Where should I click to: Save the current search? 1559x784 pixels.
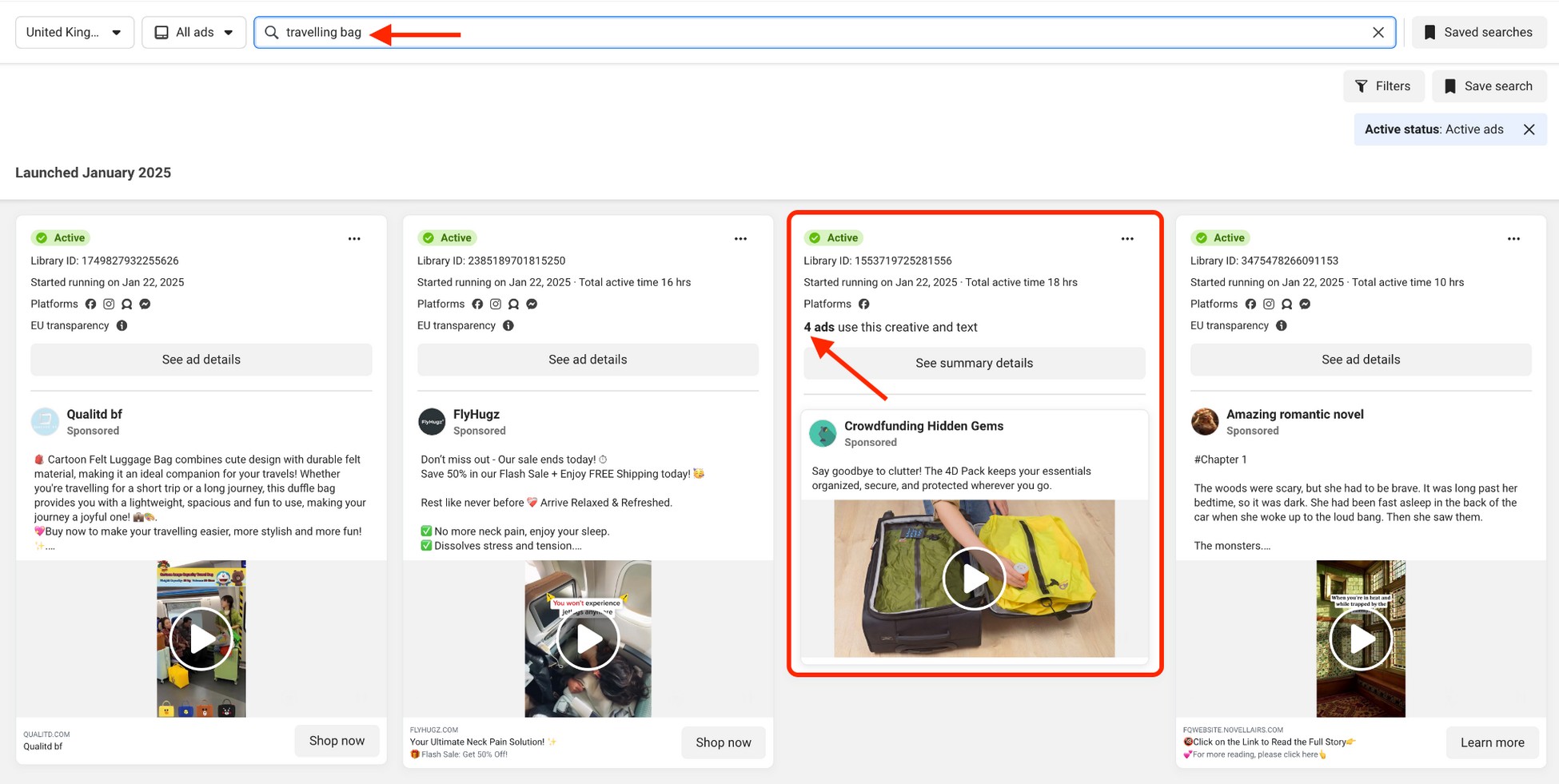tap(1489, 86)
